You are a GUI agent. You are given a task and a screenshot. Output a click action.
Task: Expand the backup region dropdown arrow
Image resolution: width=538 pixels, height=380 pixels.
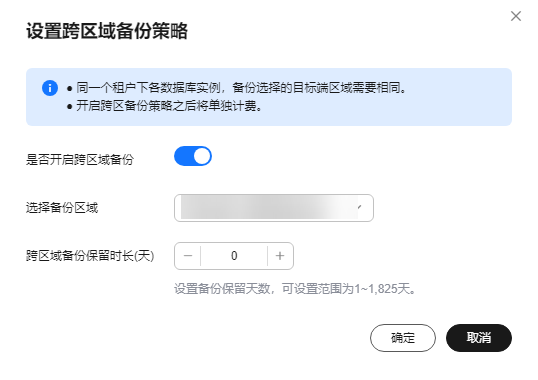[360, 207]
